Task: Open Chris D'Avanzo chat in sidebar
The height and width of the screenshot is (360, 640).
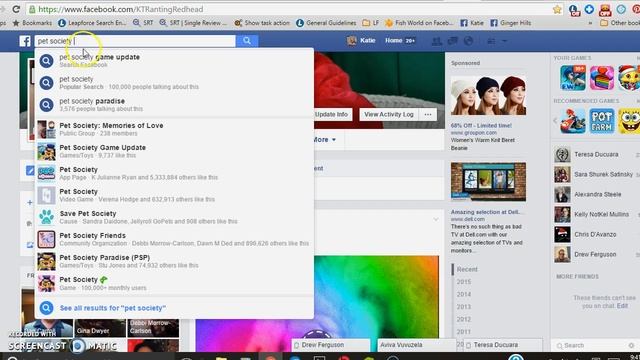Action: pos(596,235)
